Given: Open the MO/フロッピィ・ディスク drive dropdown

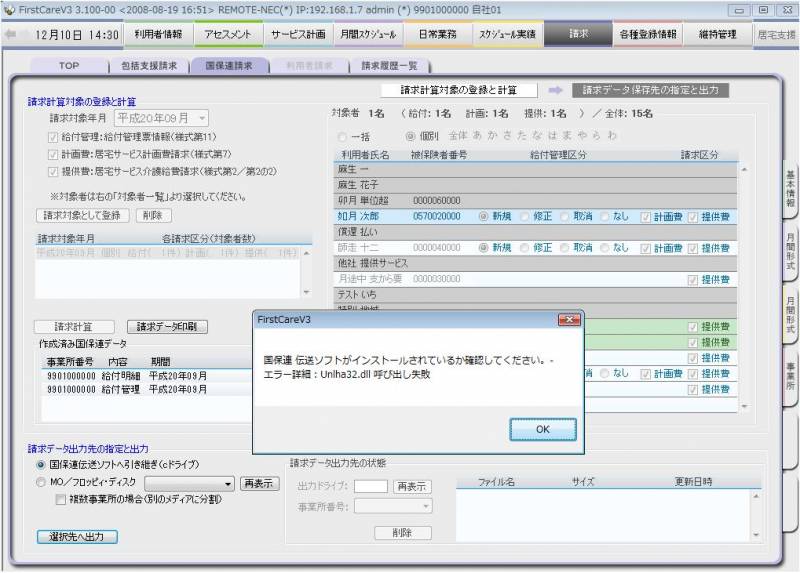Looking at the screenshot, I should tap(229, 484).
